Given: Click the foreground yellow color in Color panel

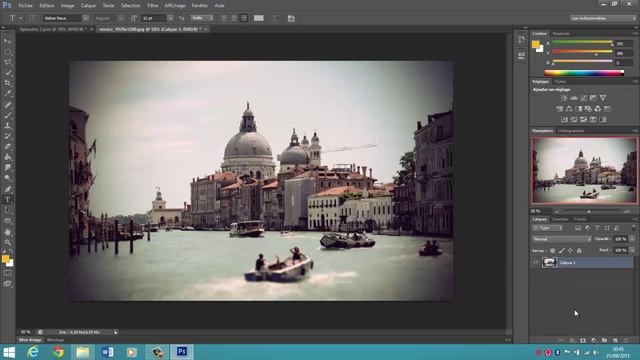Looking at the screenshot, I should (536, 44).
